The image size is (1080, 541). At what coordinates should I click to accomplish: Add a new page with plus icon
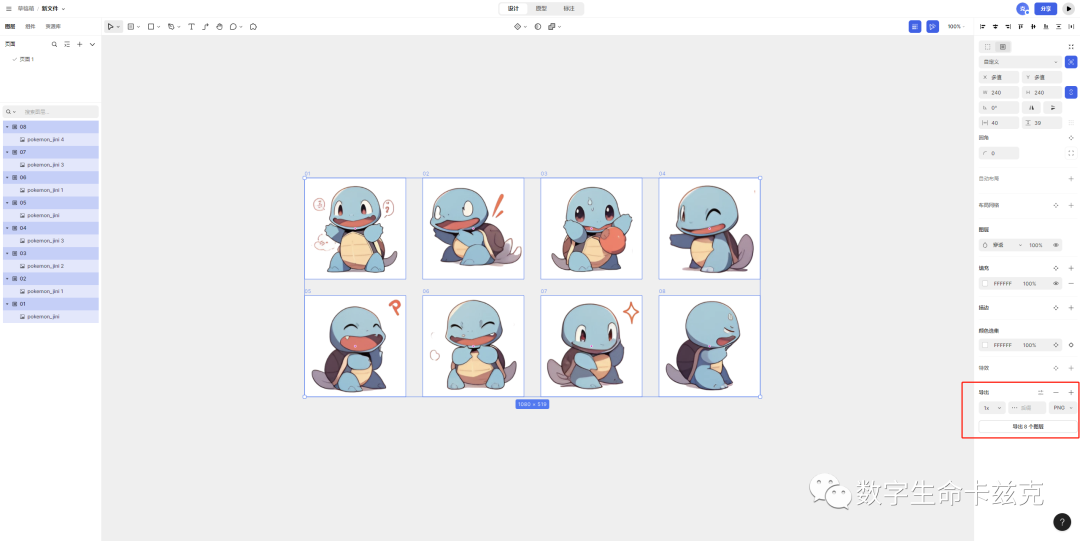pyautogui.click(x=79, y=44)
